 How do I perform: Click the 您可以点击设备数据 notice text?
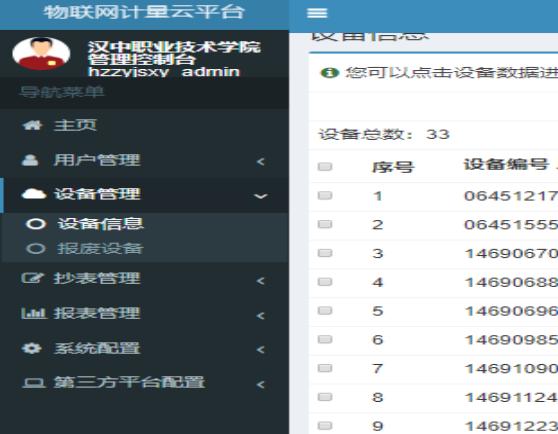[451, 73]
